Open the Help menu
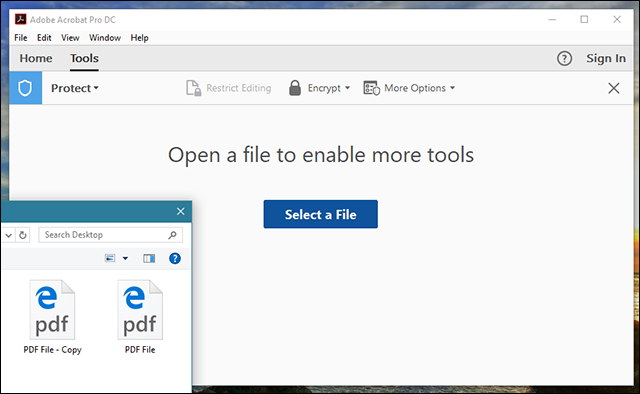The image size is (640, 394). (140, 38)
